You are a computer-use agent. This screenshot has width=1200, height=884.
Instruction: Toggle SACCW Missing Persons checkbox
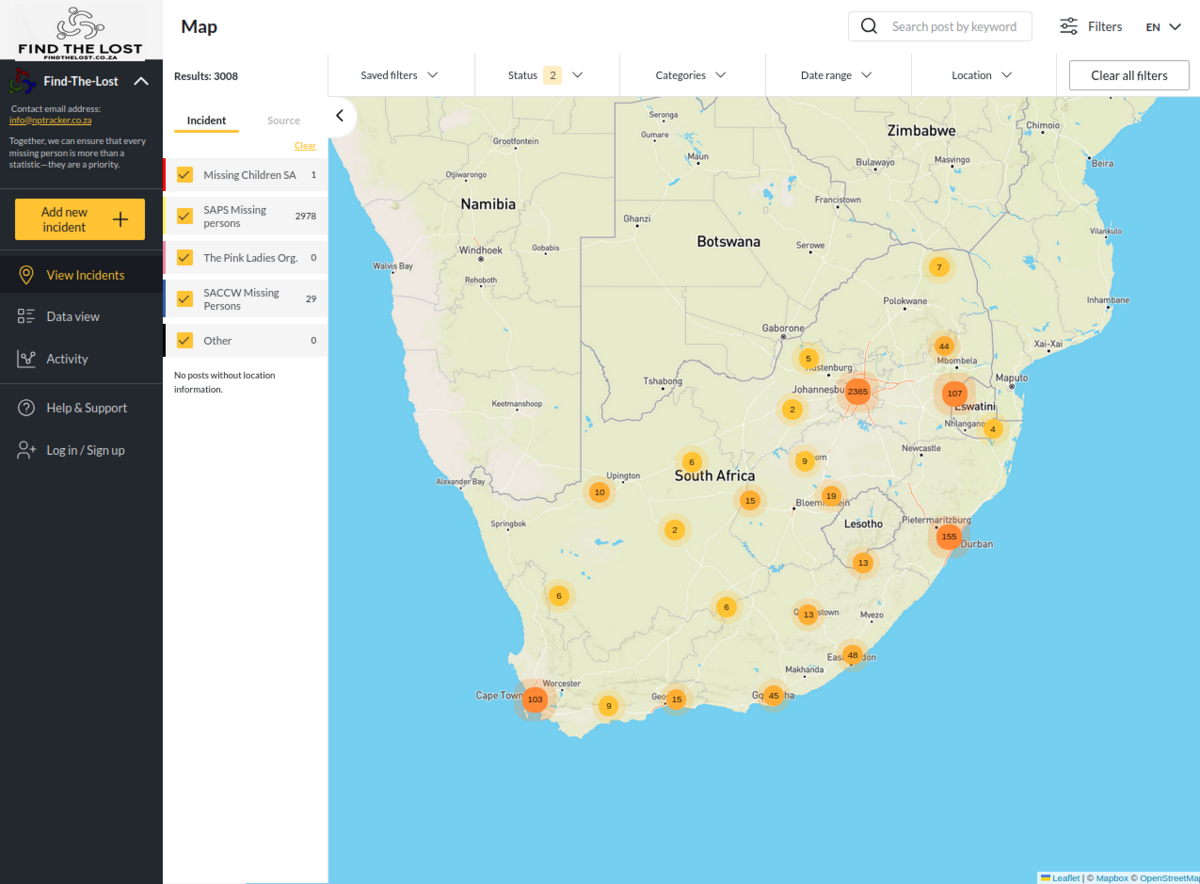click(x=185, y=299)
